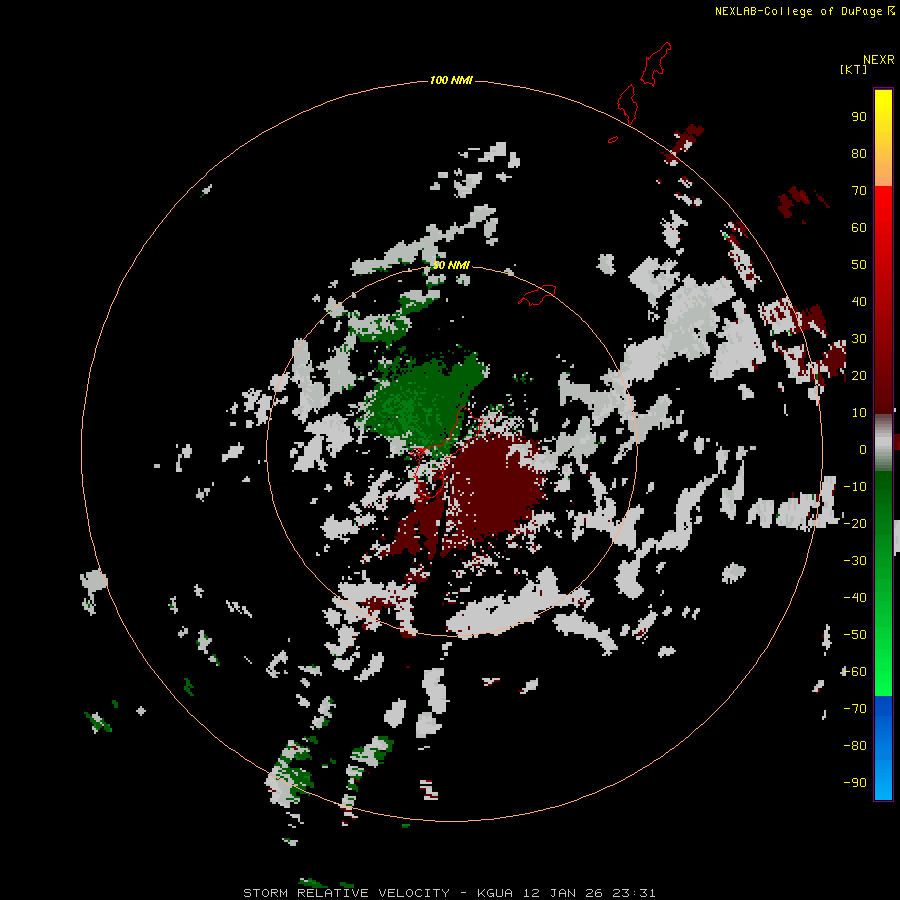The image size is (900, 900).
Task: Click the 40 knot scale label
Action: 859,301
